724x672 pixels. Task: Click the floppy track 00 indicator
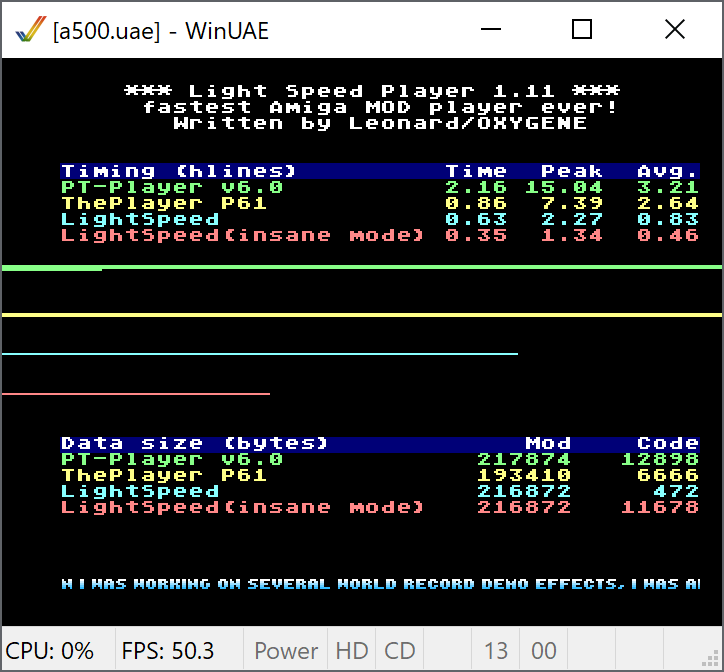(543, 651)
